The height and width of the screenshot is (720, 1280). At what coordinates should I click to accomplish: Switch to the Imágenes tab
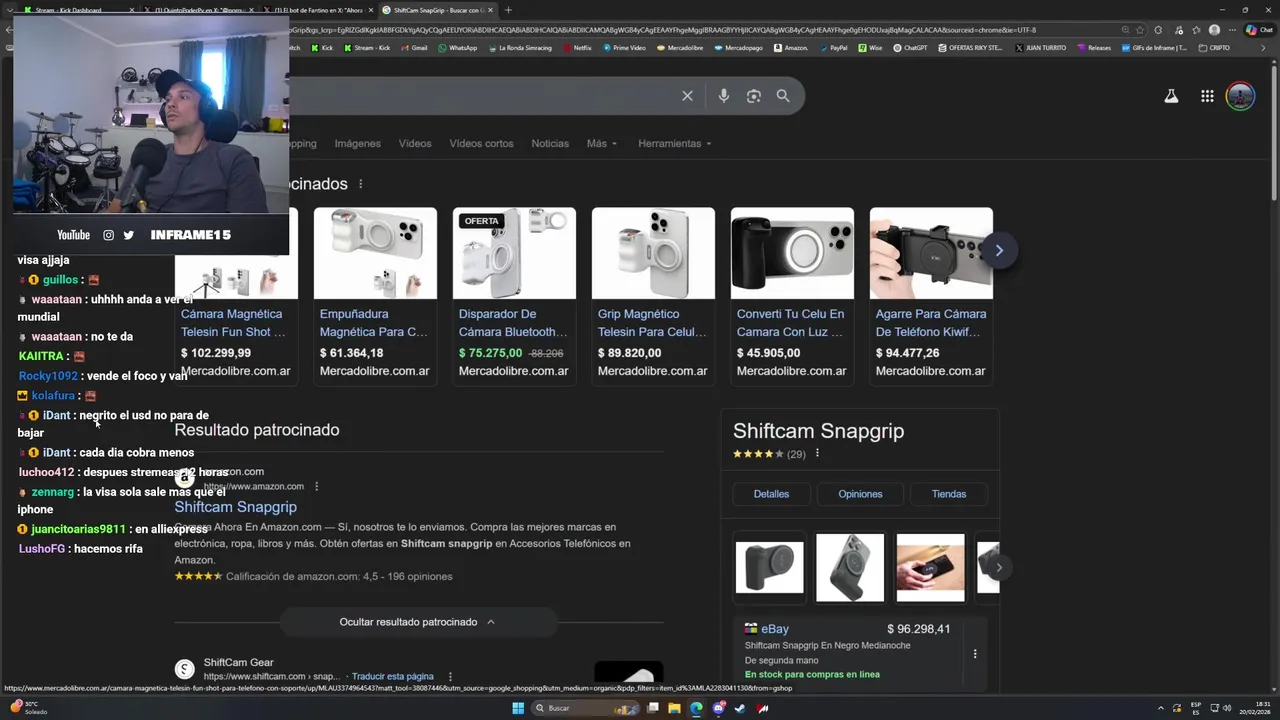[357, 144]
